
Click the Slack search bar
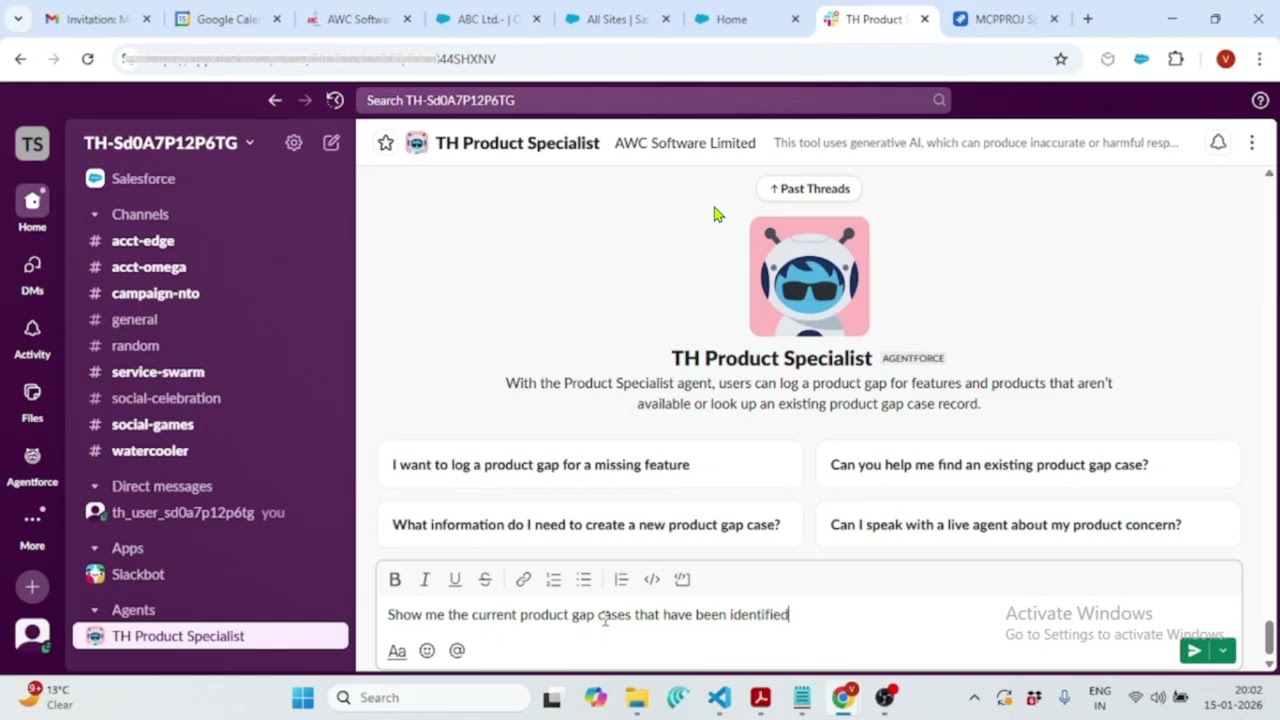click(x=653, y=100)
